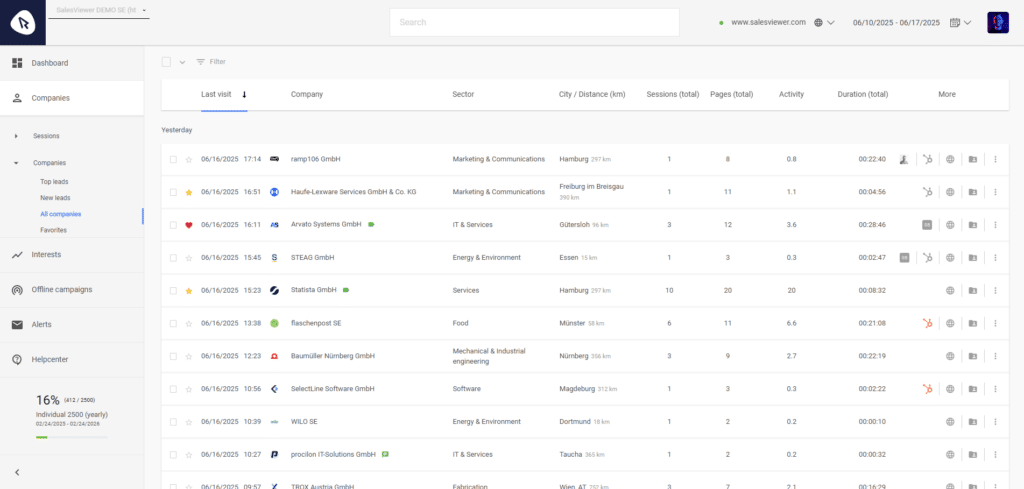Select Favorites submenu
The width and height of the screenshot is (1024, 489).
(53, 230)
